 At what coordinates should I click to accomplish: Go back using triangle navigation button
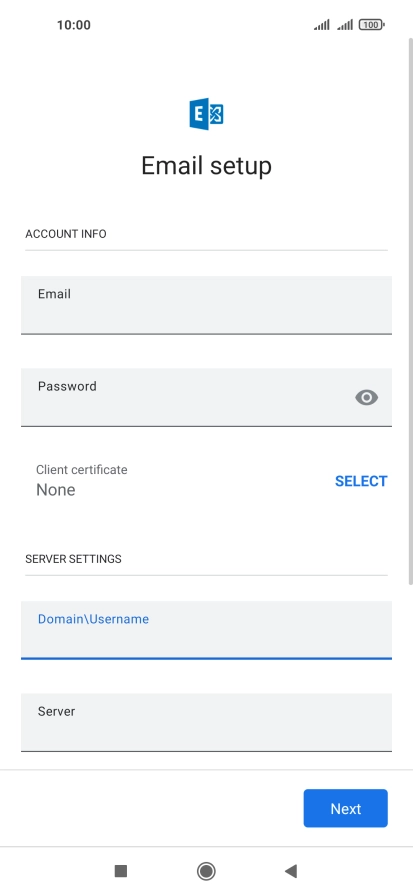pos(291,871)
